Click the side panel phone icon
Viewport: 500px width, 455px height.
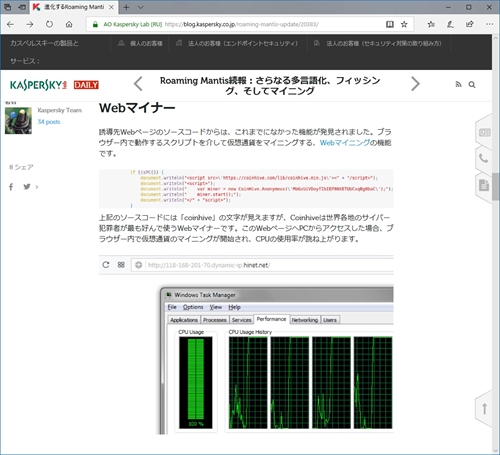[x=484, y=158]
